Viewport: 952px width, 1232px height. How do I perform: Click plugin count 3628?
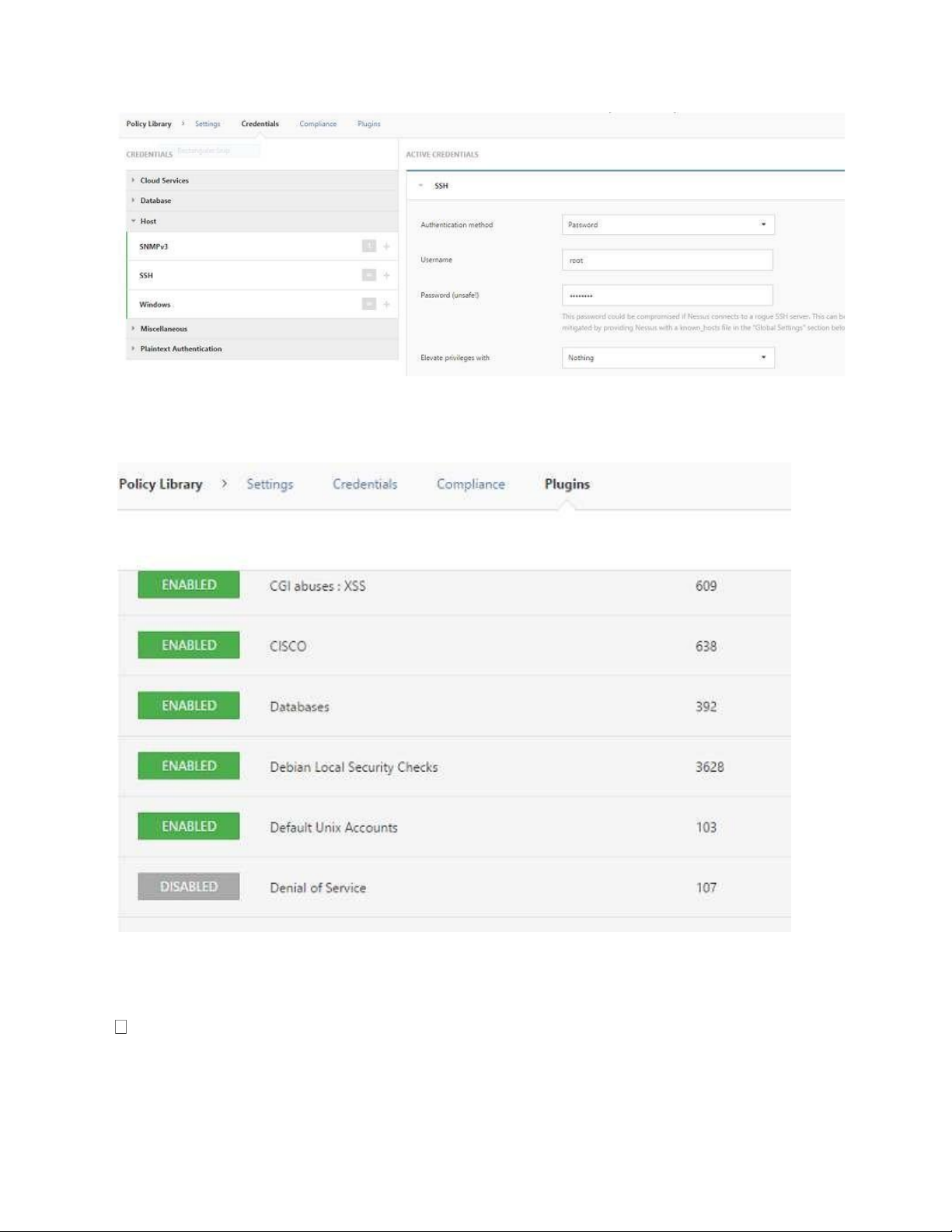tap(710, 767)
